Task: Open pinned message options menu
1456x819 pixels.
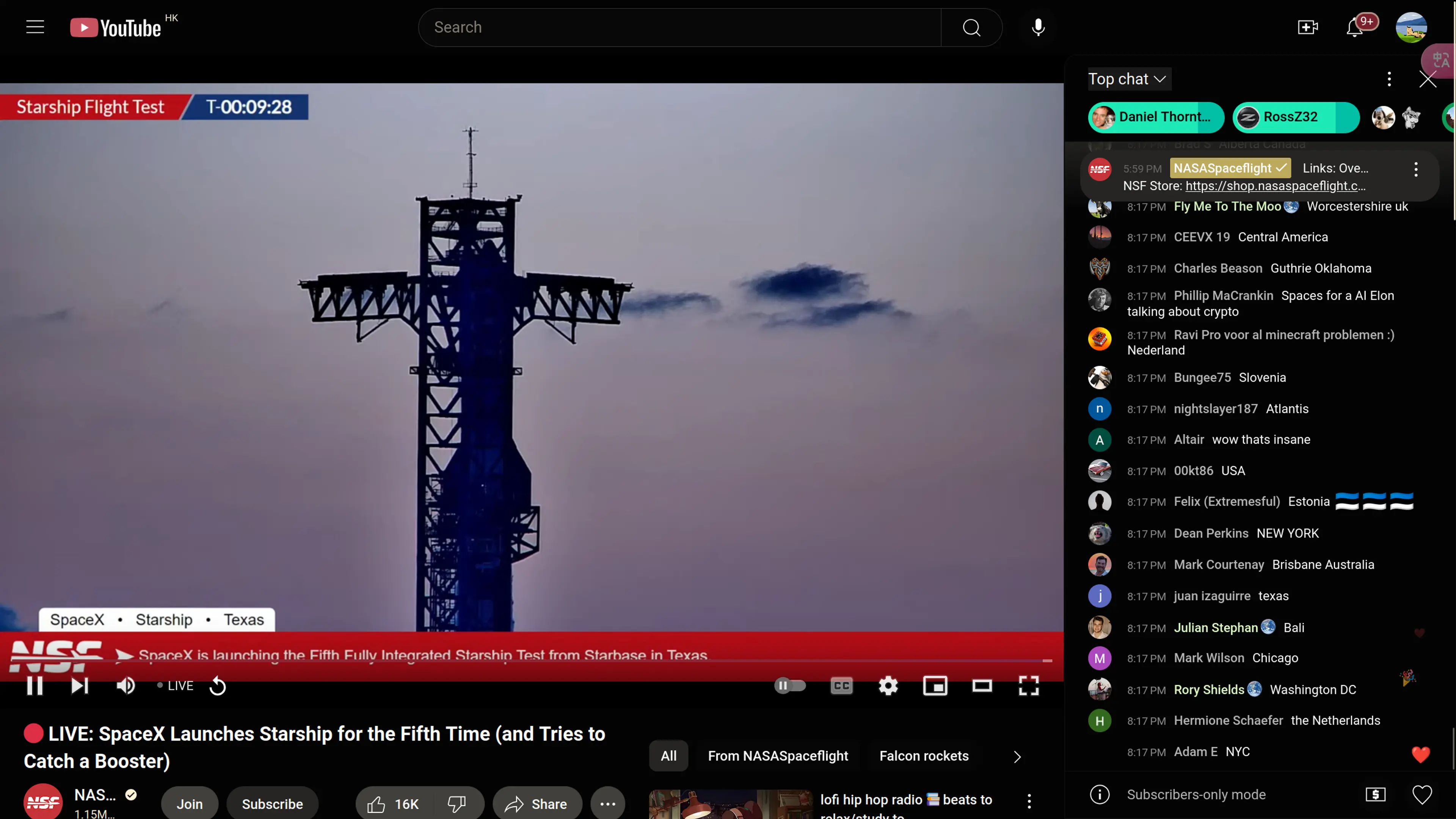Action: 1416,169
